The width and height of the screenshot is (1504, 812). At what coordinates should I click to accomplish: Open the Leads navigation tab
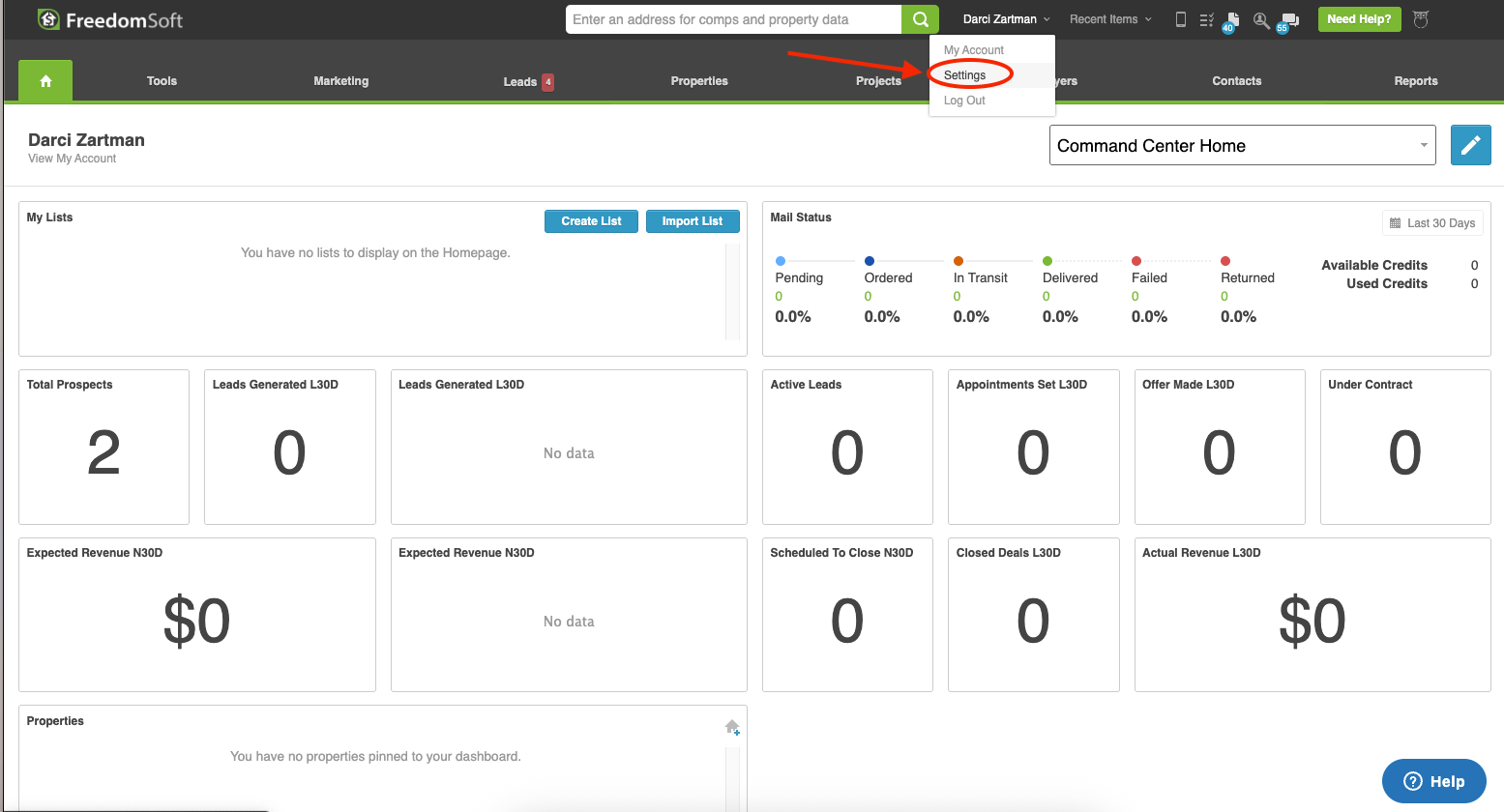tap(520, 82)
